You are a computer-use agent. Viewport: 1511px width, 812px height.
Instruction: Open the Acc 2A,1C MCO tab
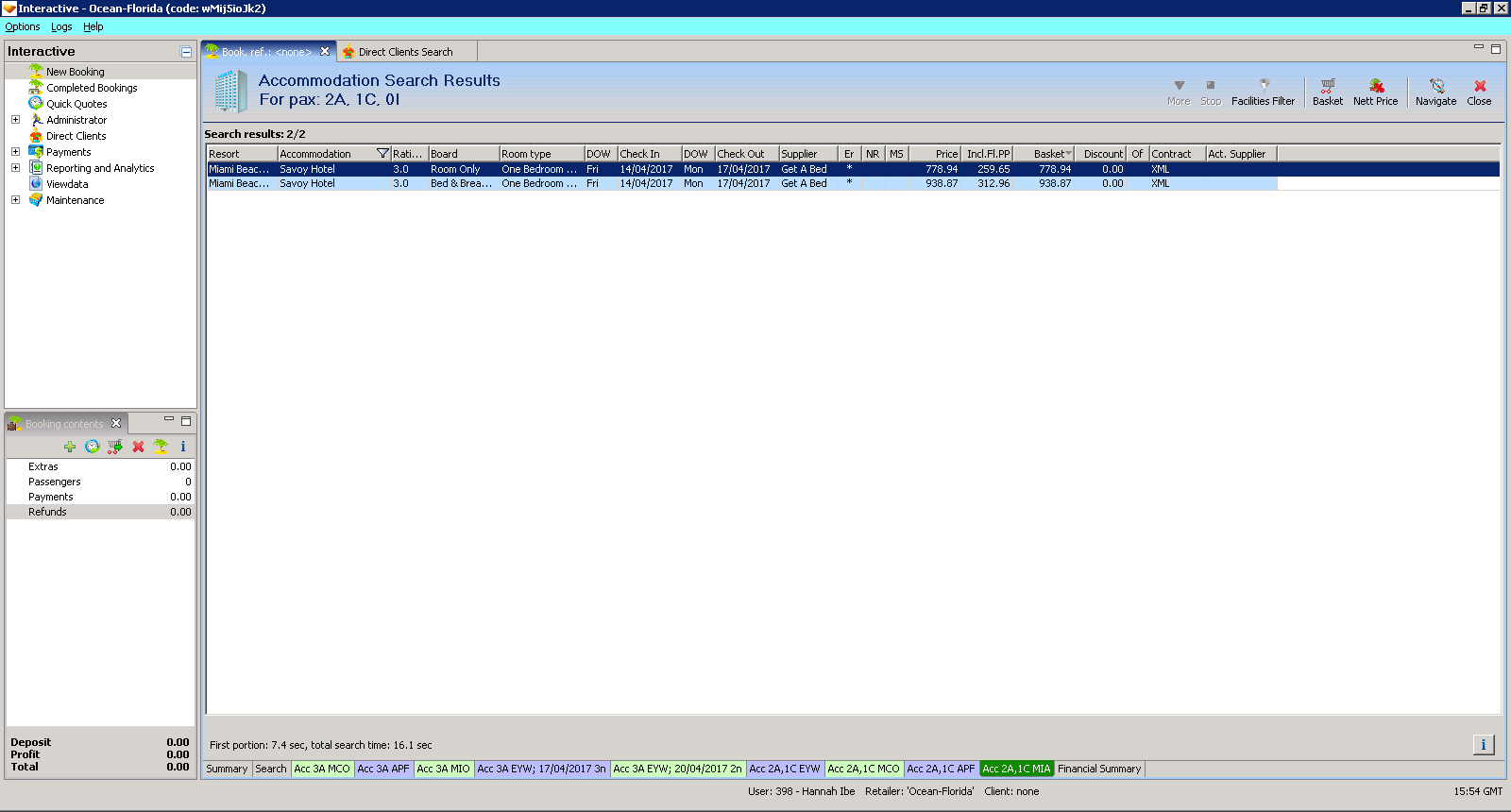[864, 770]
